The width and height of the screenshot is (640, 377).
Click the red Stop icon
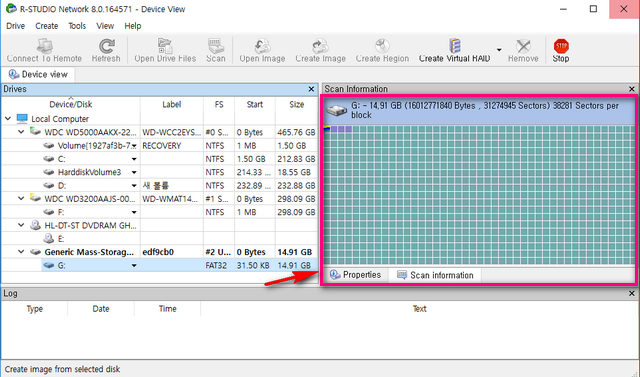pyautogui.click(x=561, y=46)
